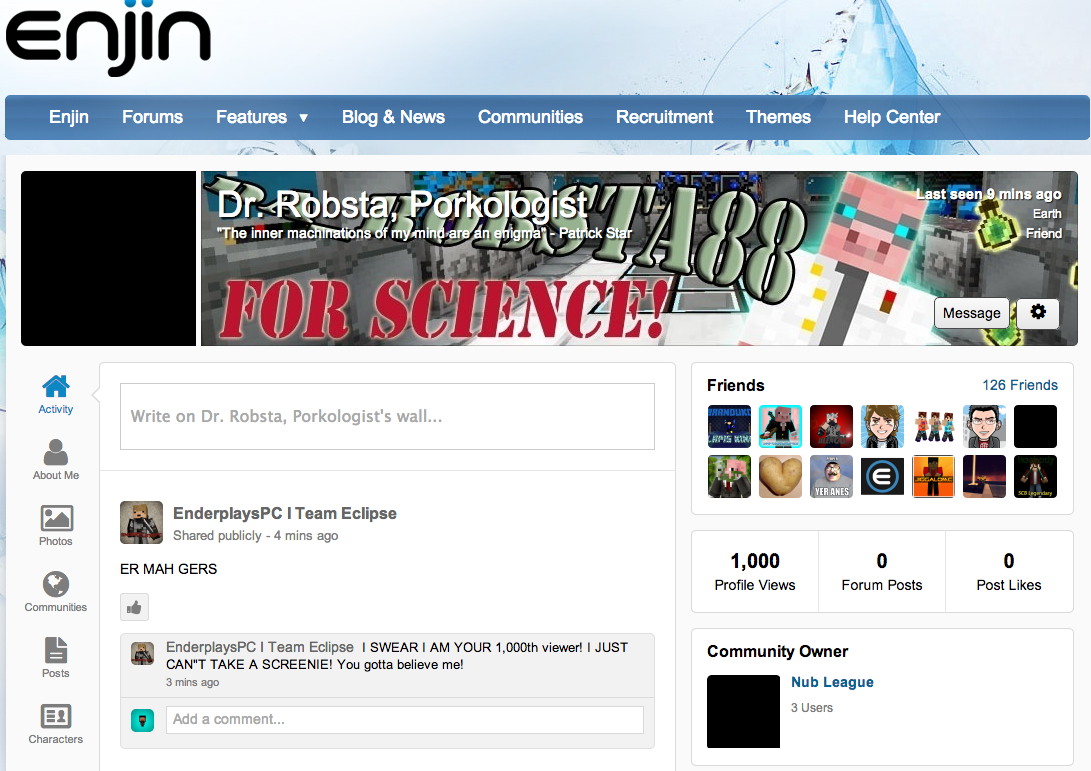Open the Posts document icon
The image size is (1091, 771).
[56, 650]
